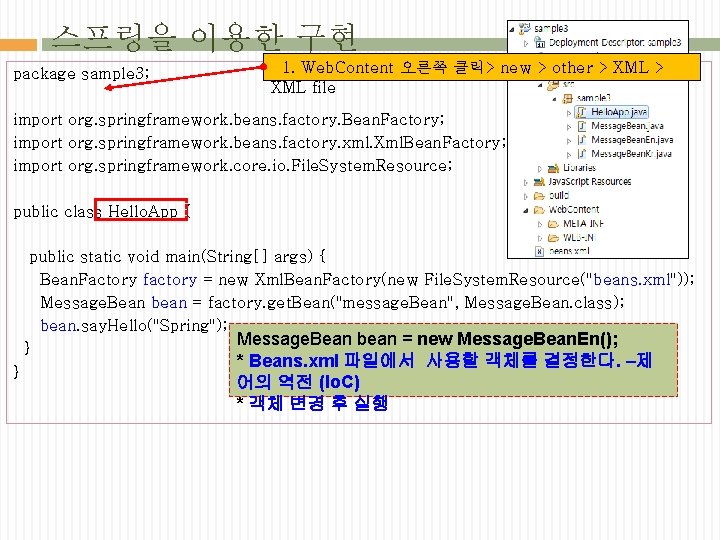Click the 'public static void main' line
Image resolution: width=720 pixels, height=540 pixels.
[x=178, y=257]
